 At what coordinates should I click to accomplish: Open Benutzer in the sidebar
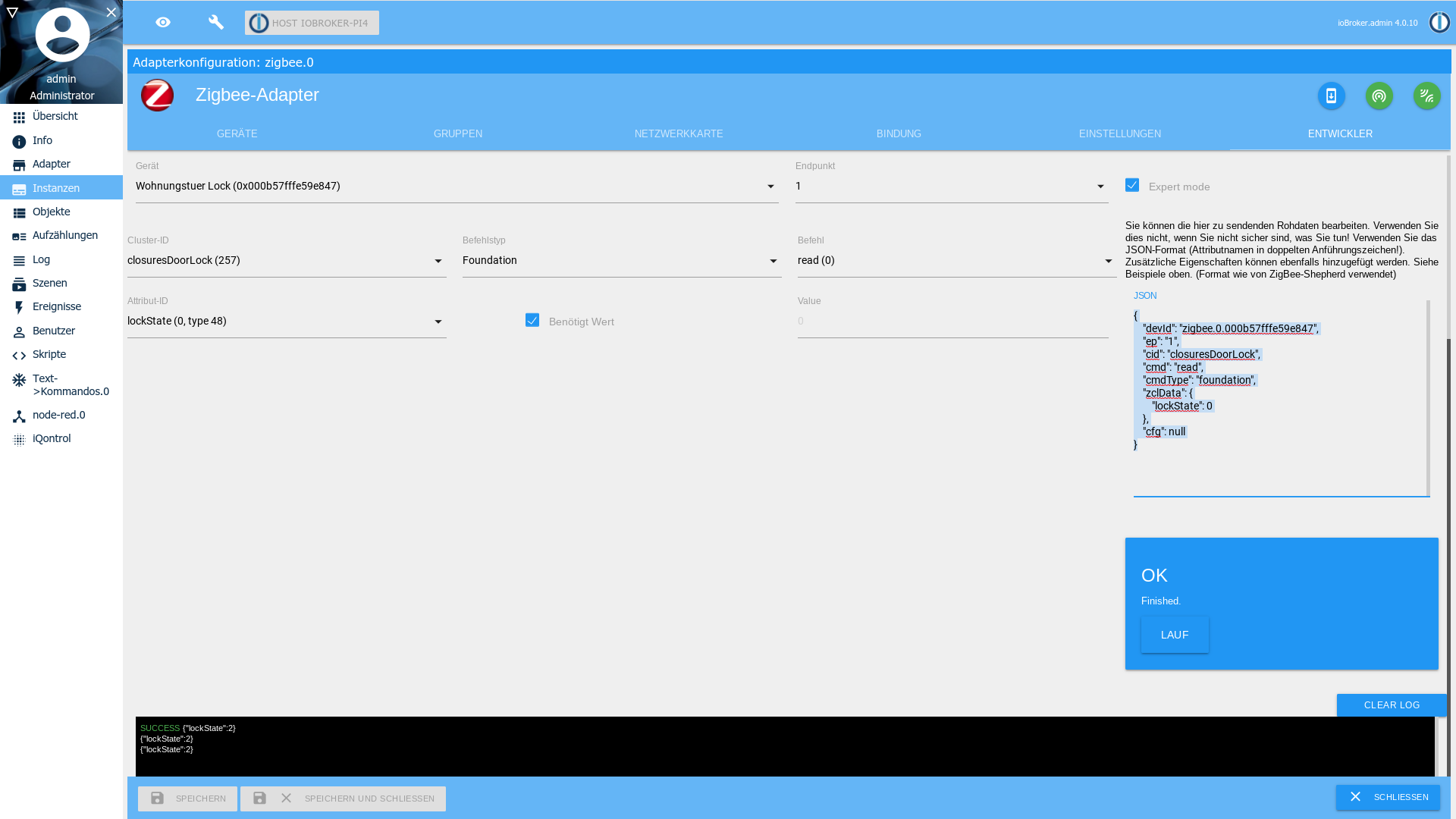point(61,331)
